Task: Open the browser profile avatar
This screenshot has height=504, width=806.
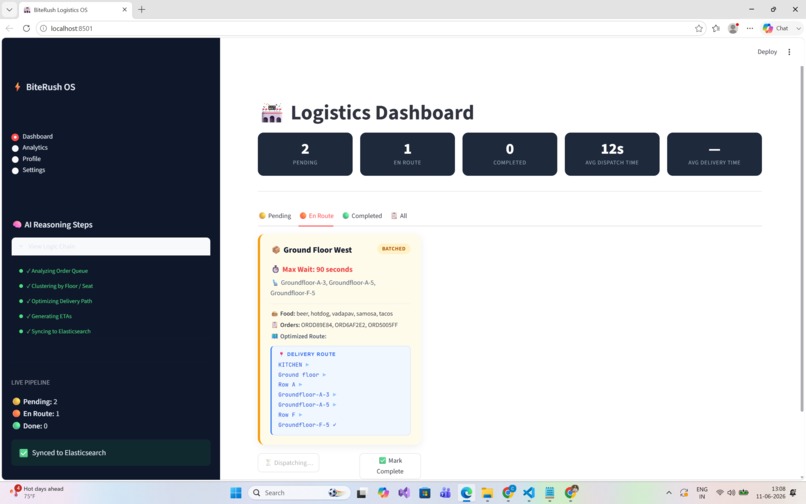Action: point(733,28)
